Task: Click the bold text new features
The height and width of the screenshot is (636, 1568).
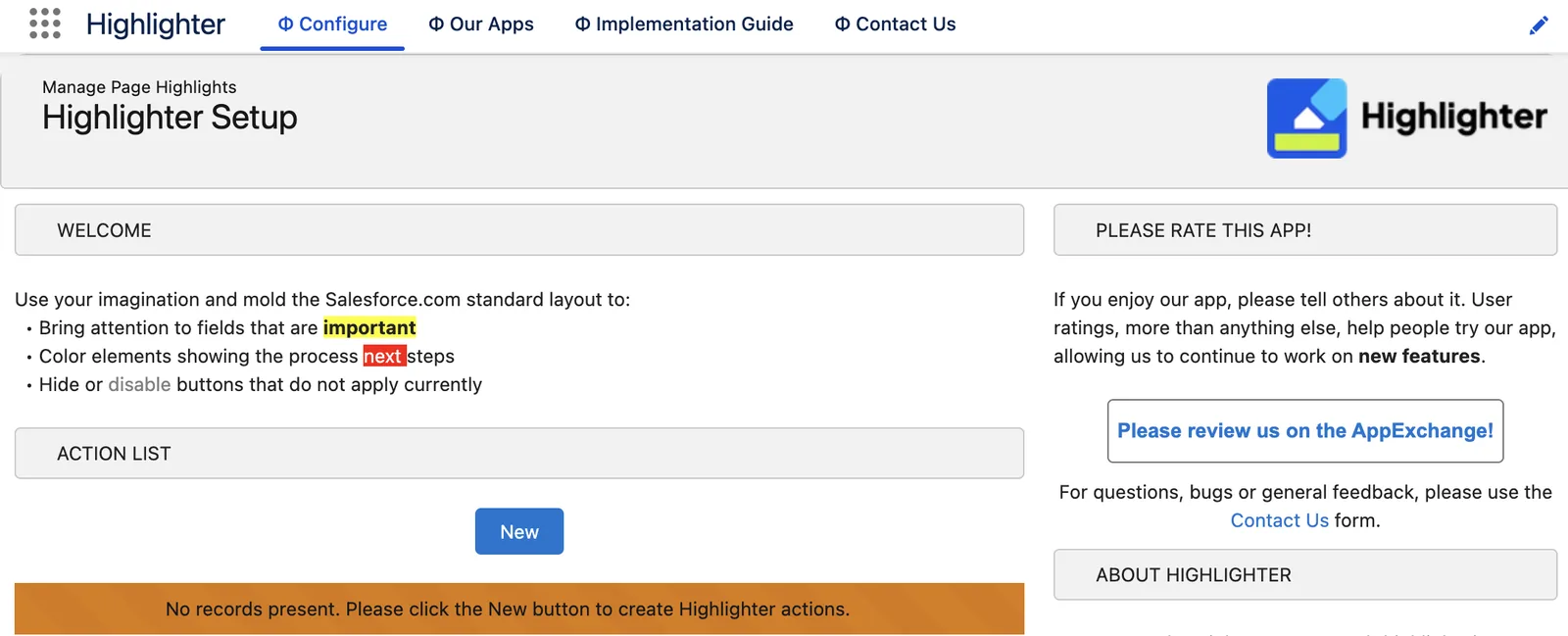Action: click(1419, 357)
